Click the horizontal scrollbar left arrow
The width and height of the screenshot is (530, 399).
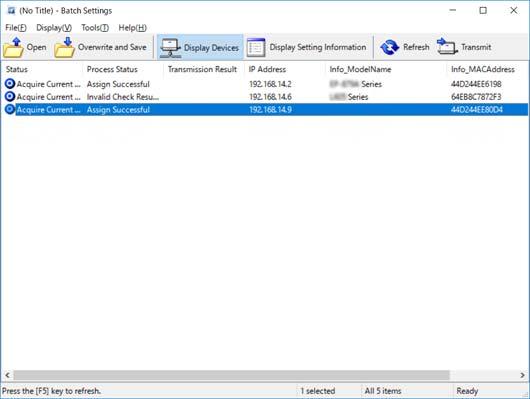click(7, 375)
